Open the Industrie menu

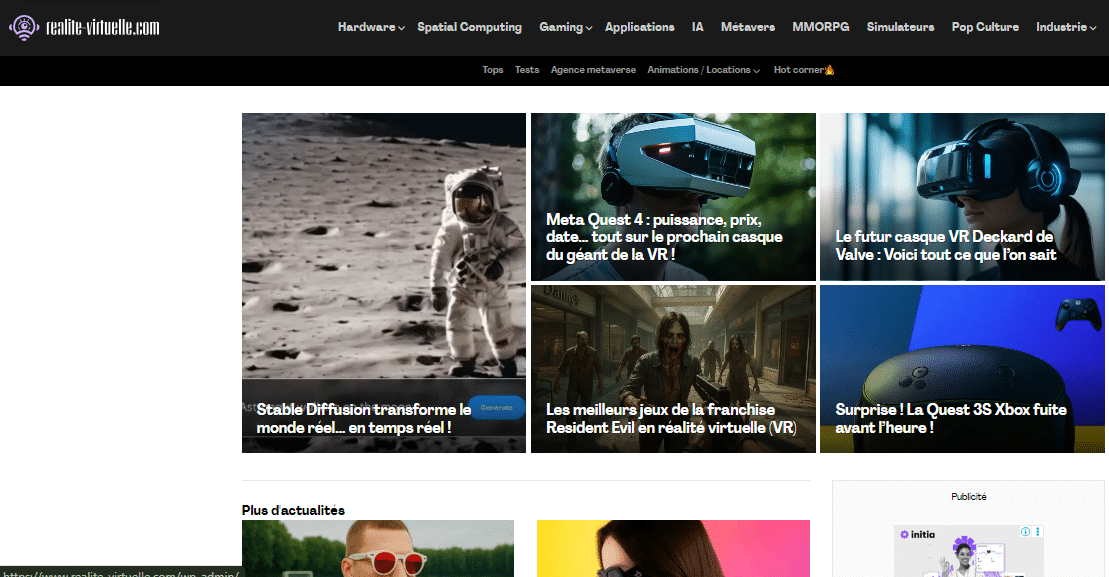point(1061,27)
